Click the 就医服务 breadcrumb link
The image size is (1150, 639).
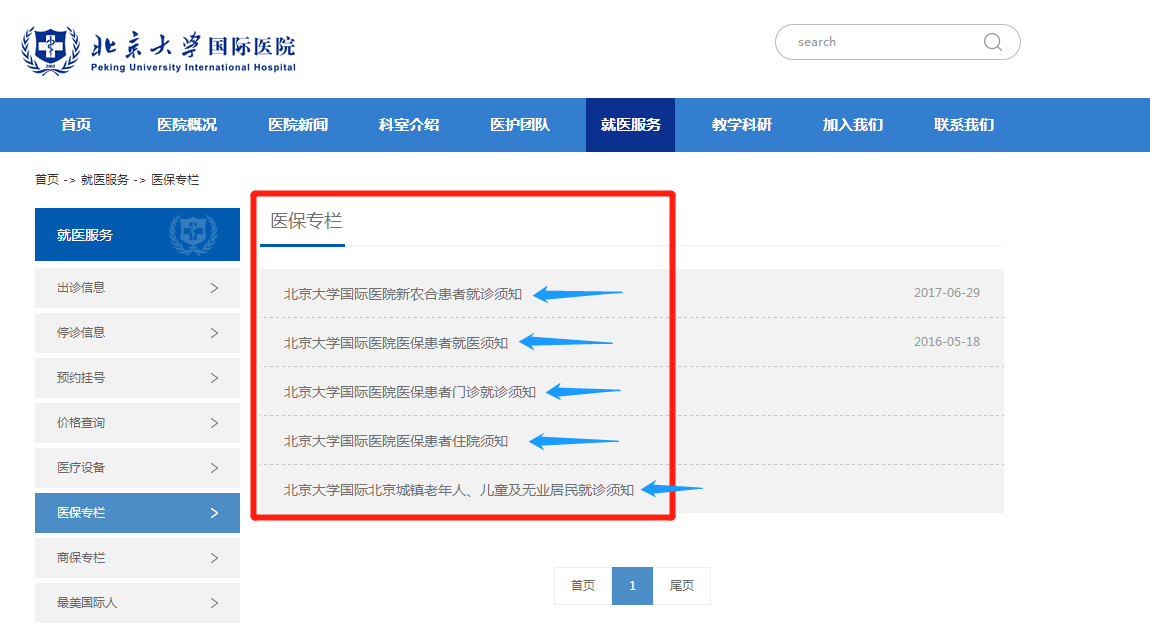pyautogui.click(x=105, y=180)
